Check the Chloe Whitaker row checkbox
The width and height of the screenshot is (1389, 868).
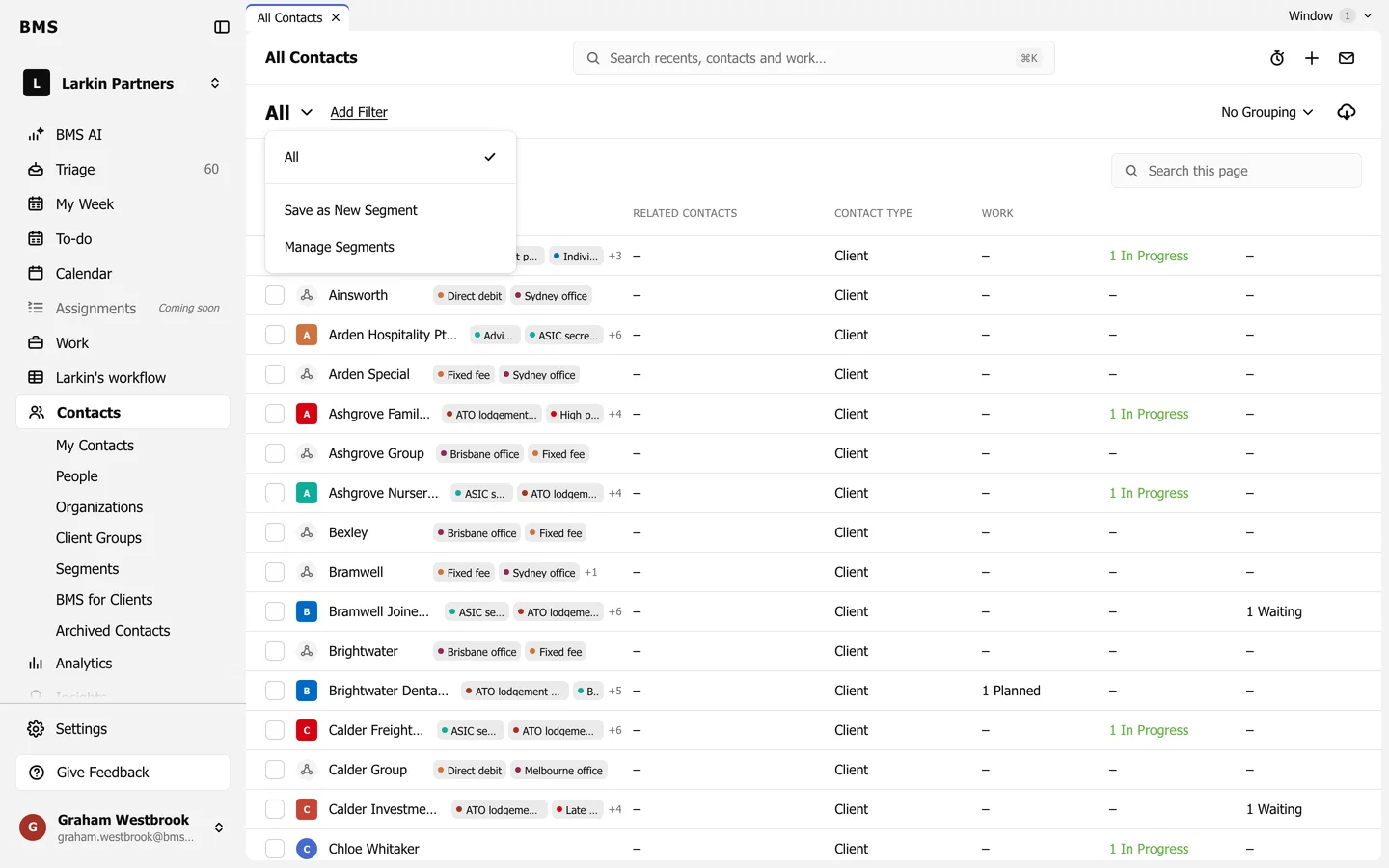[x=275, y=849]
